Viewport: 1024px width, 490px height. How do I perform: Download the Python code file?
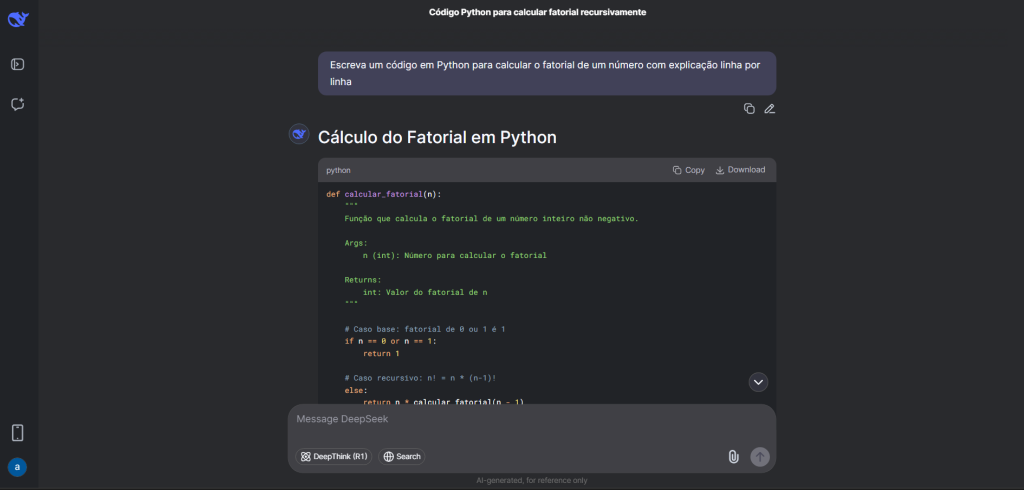740,170
